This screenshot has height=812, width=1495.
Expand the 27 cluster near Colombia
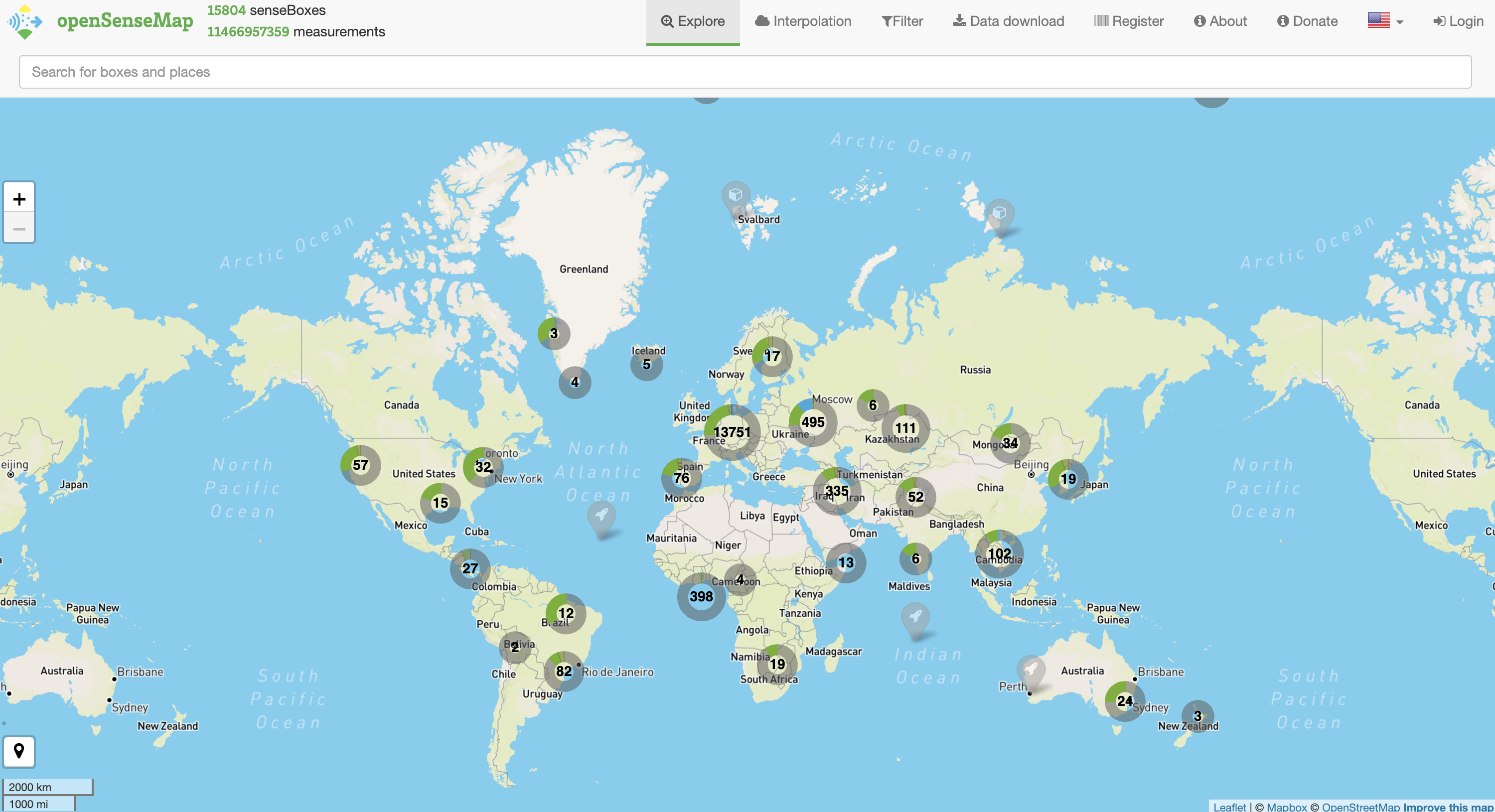pos(470,569)
